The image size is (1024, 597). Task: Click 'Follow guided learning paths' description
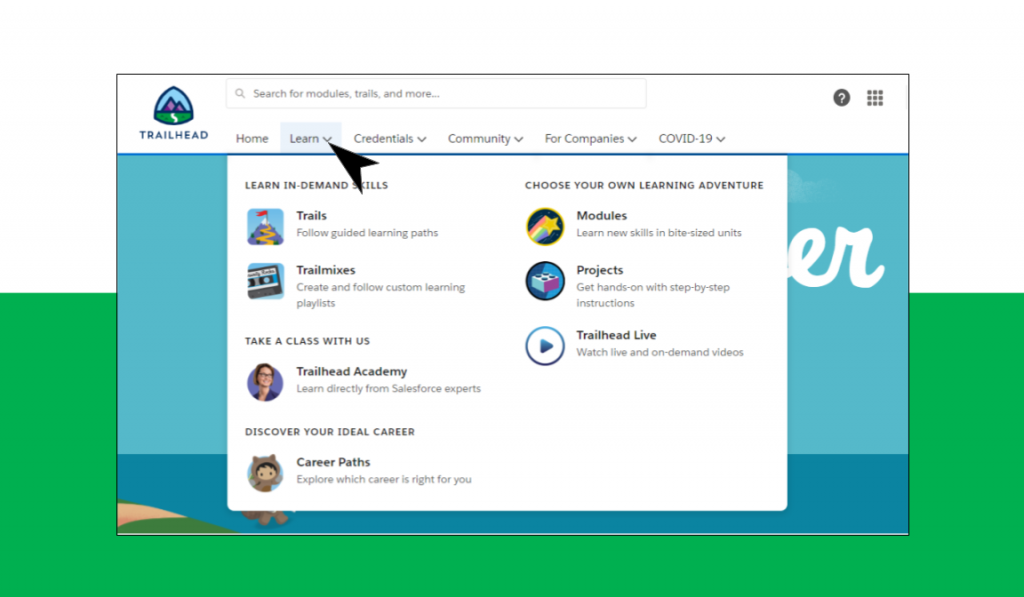(x=367, y=233)
